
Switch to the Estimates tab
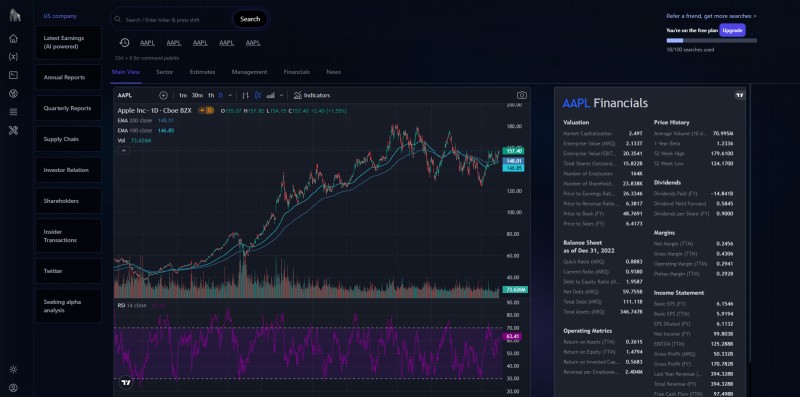(203, 72)
